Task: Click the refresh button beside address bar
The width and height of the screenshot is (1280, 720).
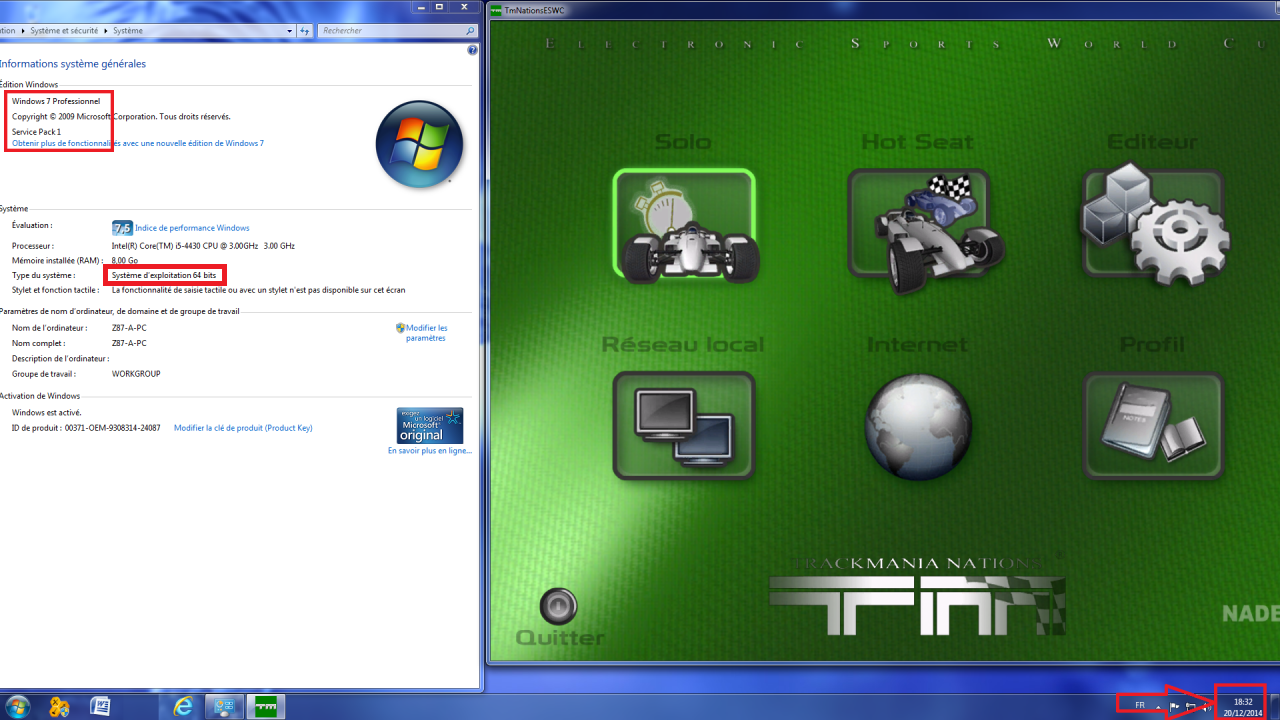Action: 303,31
